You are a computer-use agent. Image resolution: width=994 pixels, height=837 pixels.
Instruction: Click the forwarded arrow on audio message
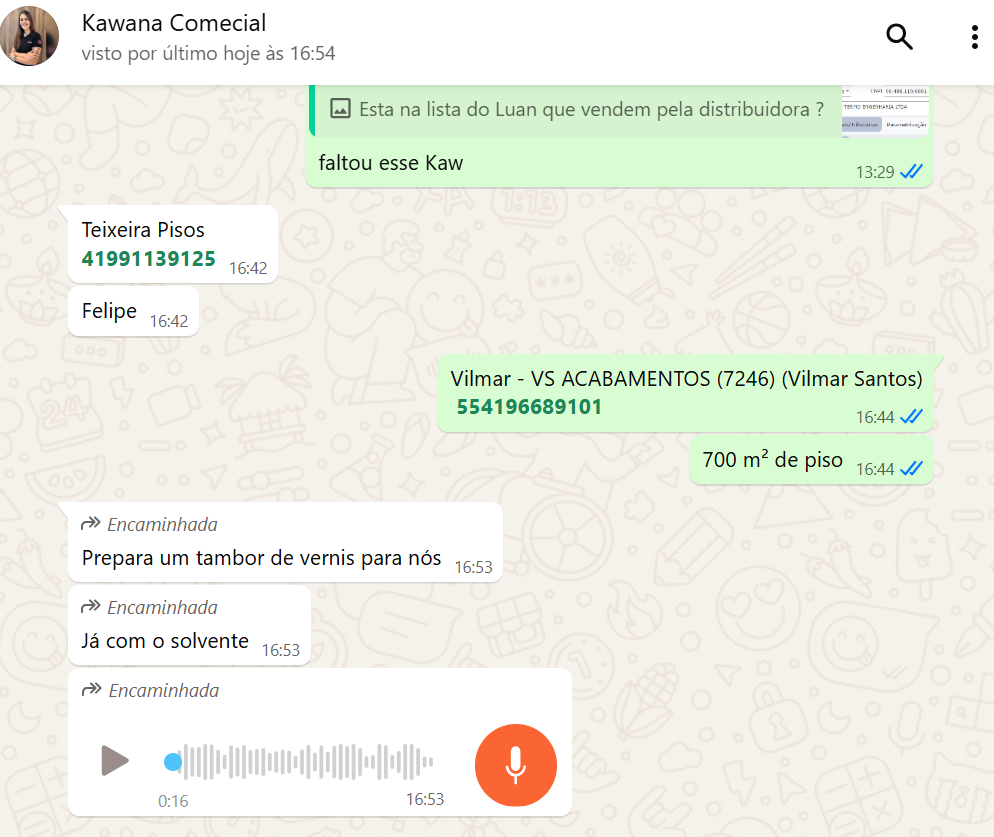tap(92, 689)
